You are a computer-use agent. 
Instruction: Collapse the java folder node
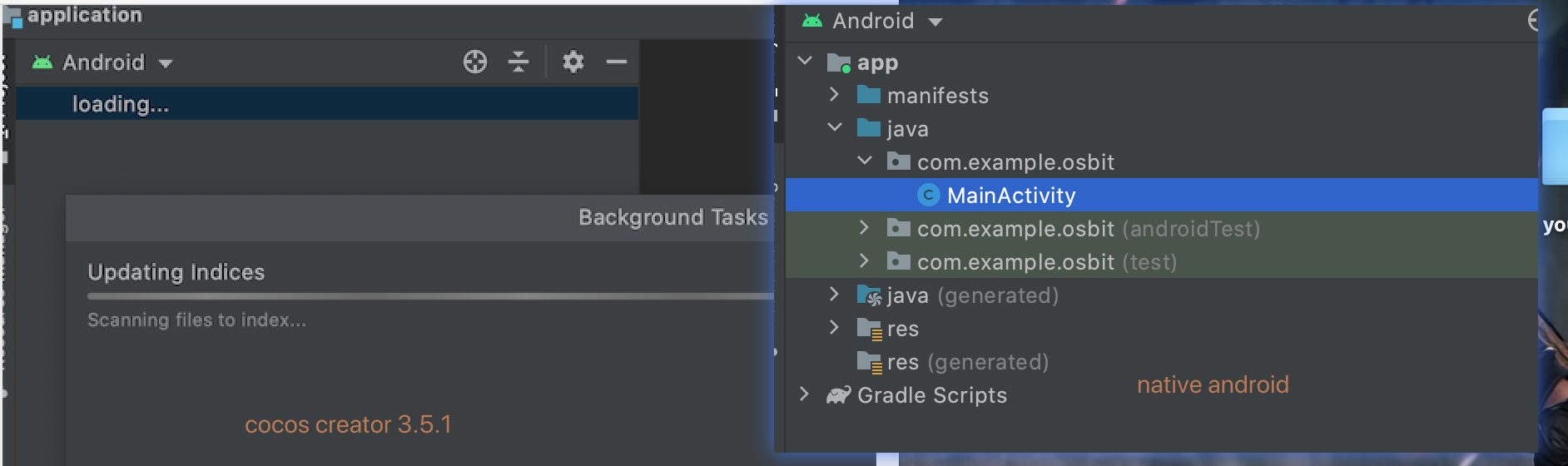coord(835,128)
